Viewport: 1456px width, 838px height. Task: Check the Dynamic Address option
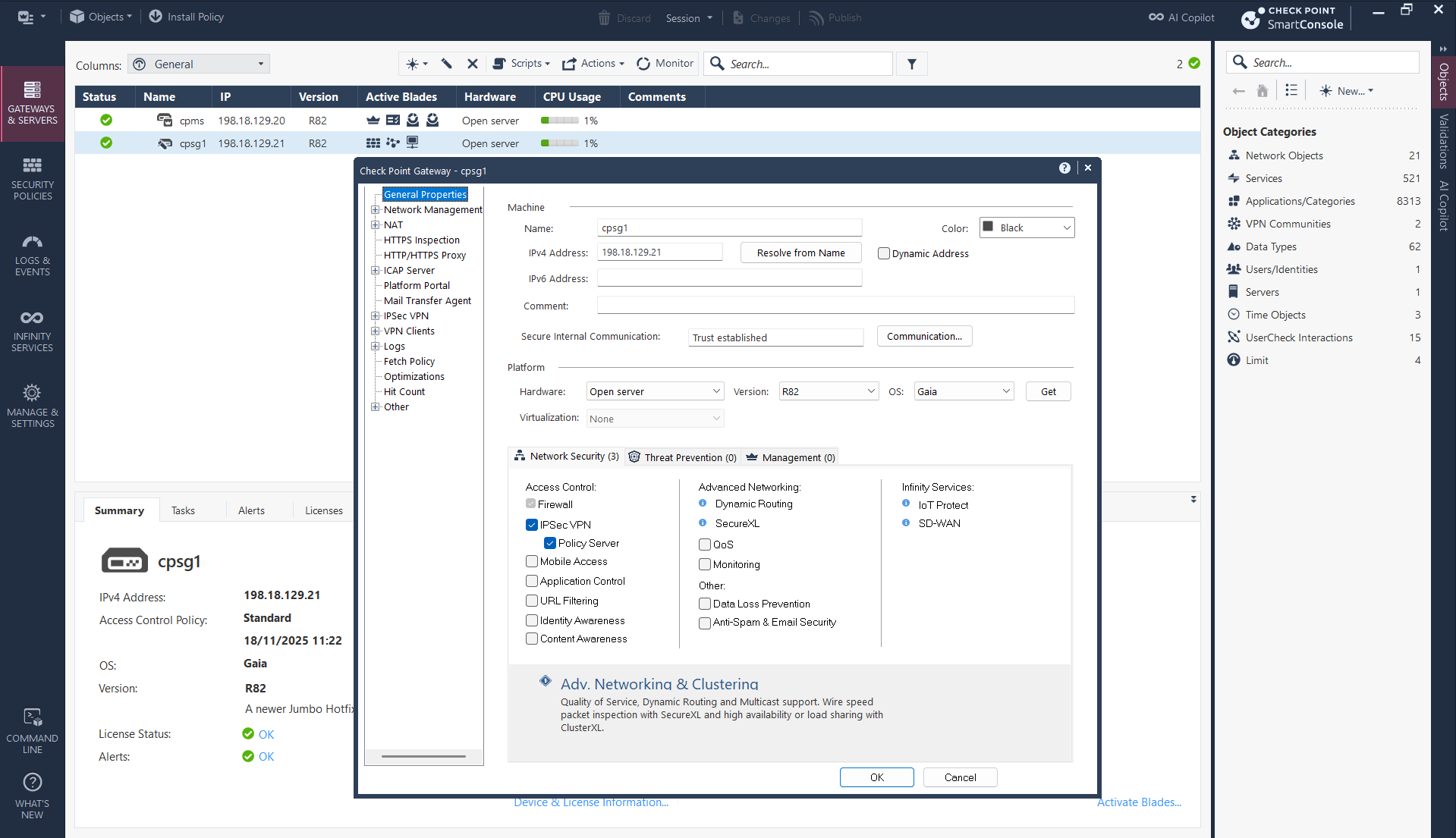(884, 254)
